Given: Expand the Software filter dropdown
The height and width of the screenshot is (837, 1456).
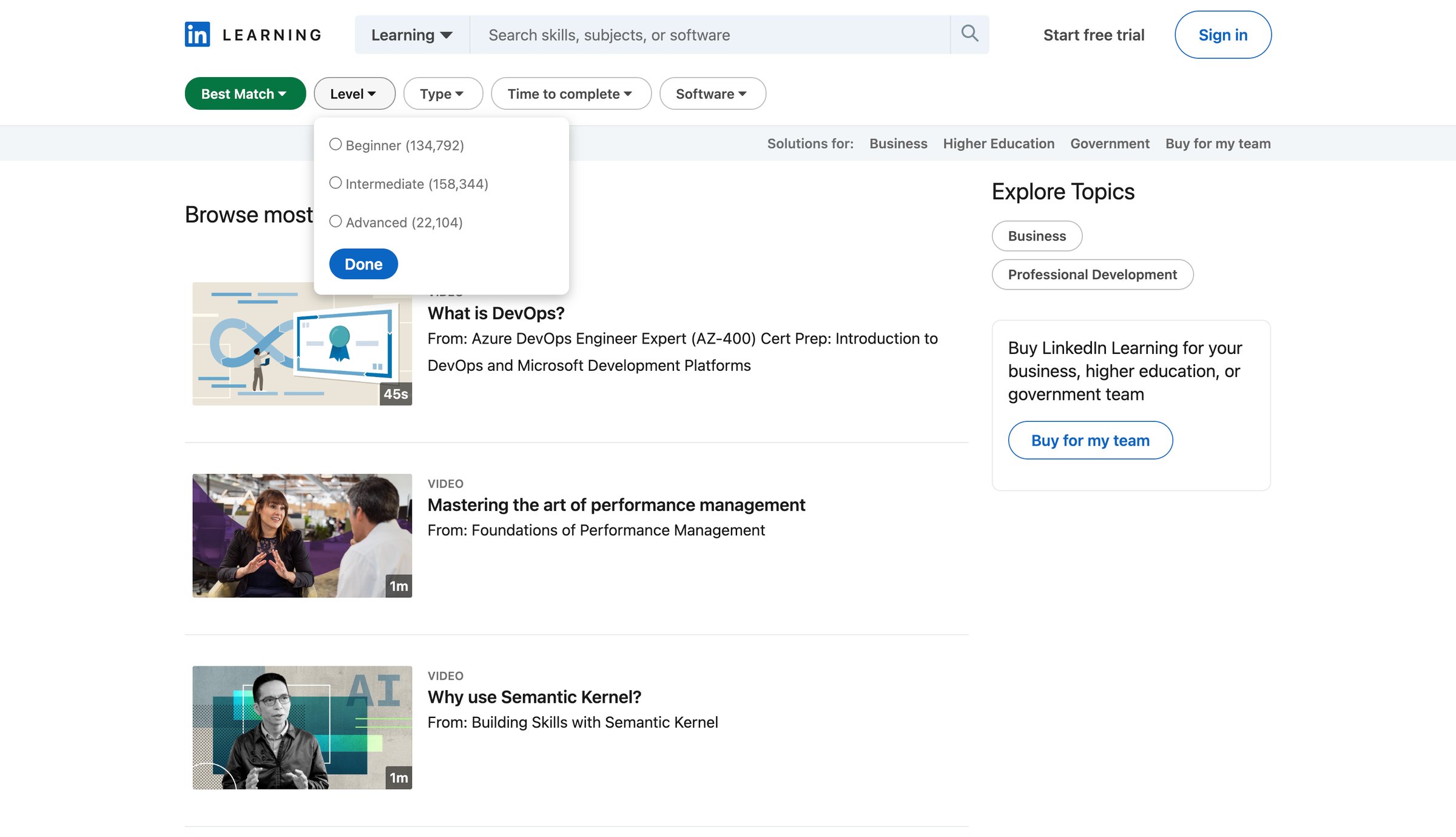Looking at the screenshot, I should [x=712, y=93].
